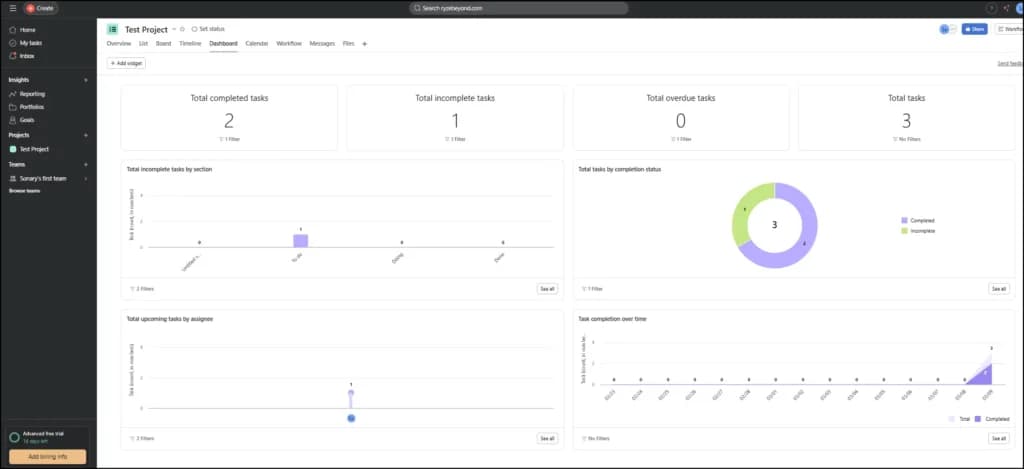
Task: Switch to the Board tab
Action: coord(163,44)
